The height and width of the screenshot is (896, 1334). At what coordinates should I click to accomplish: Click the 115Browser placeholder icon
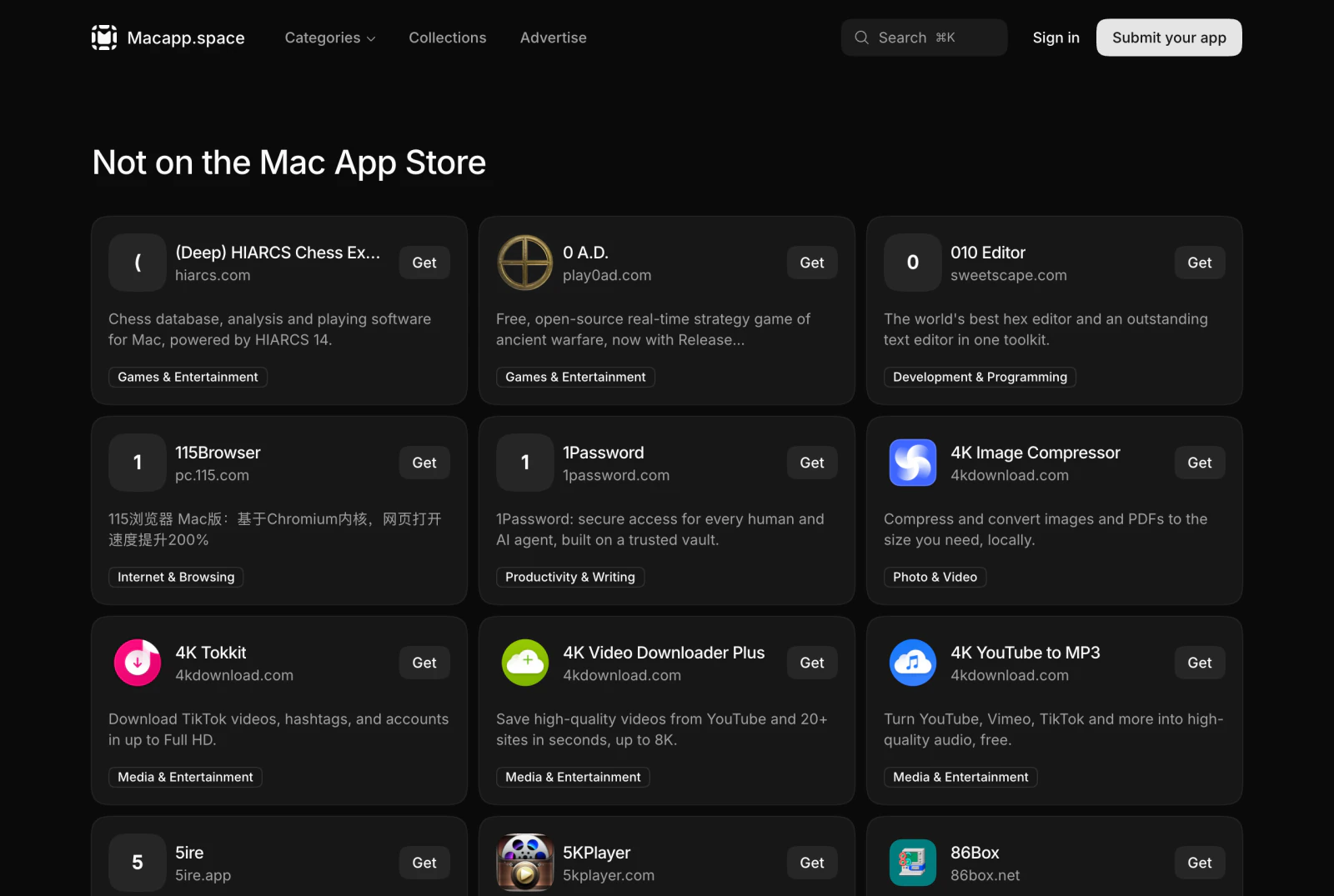[x=138, y=463]
